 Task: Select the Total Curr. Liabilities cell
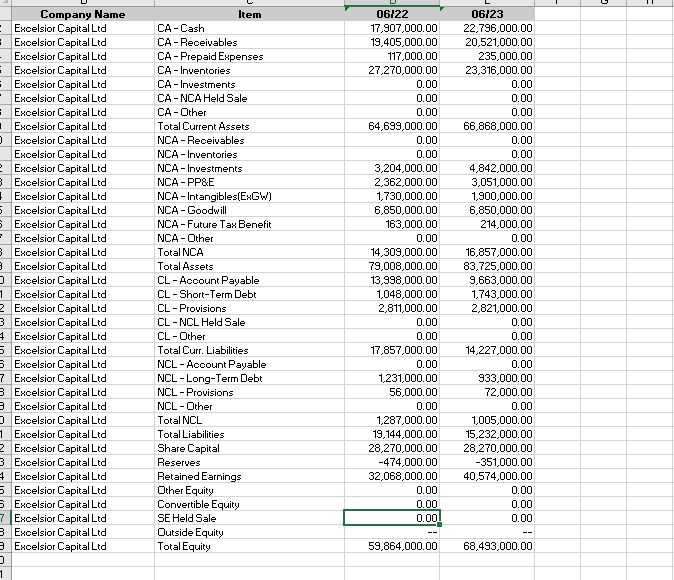(249, 350)
